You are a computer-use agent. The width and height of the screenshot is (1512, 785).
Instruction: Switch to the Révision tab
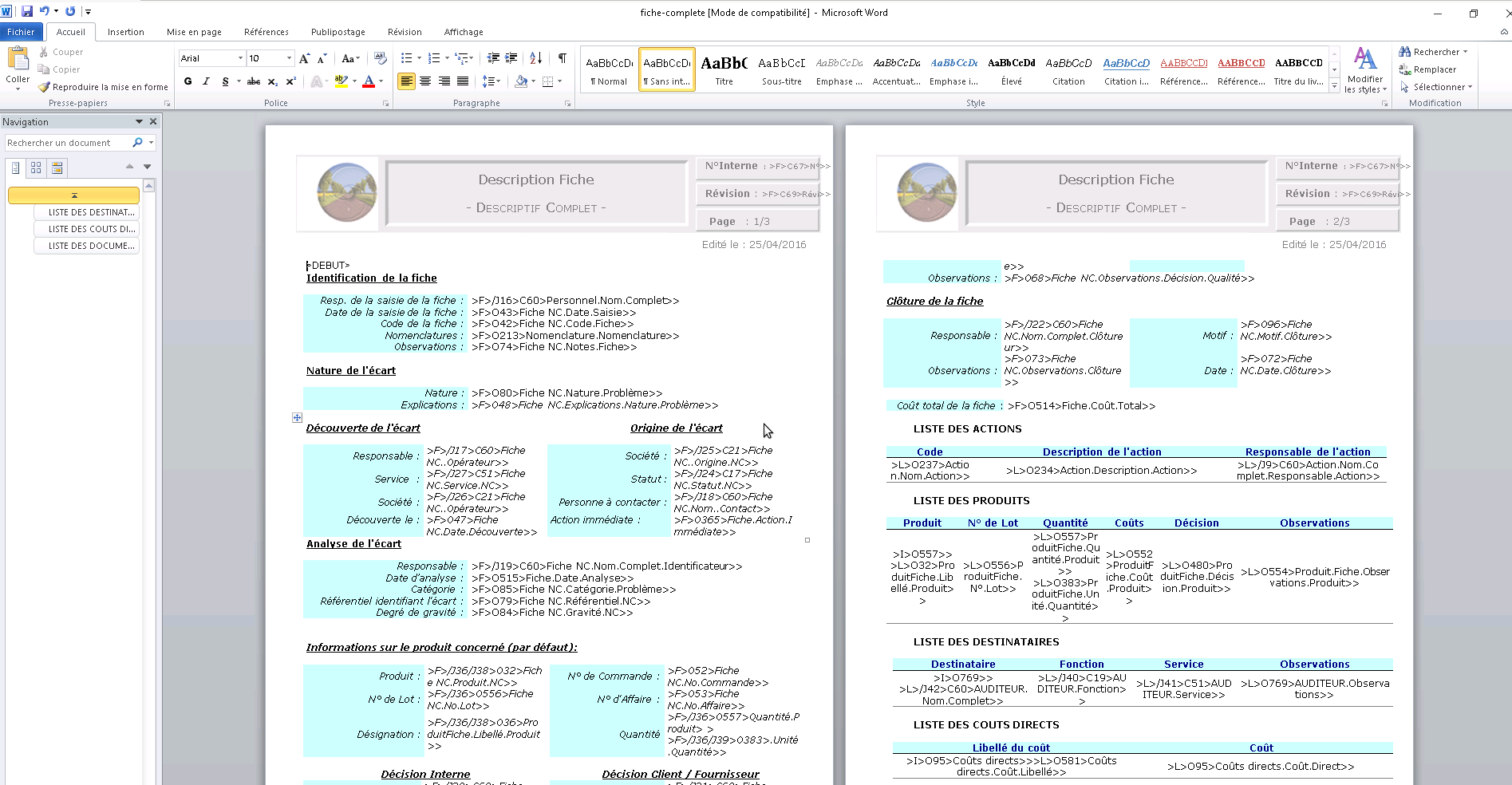coord(405,32)
